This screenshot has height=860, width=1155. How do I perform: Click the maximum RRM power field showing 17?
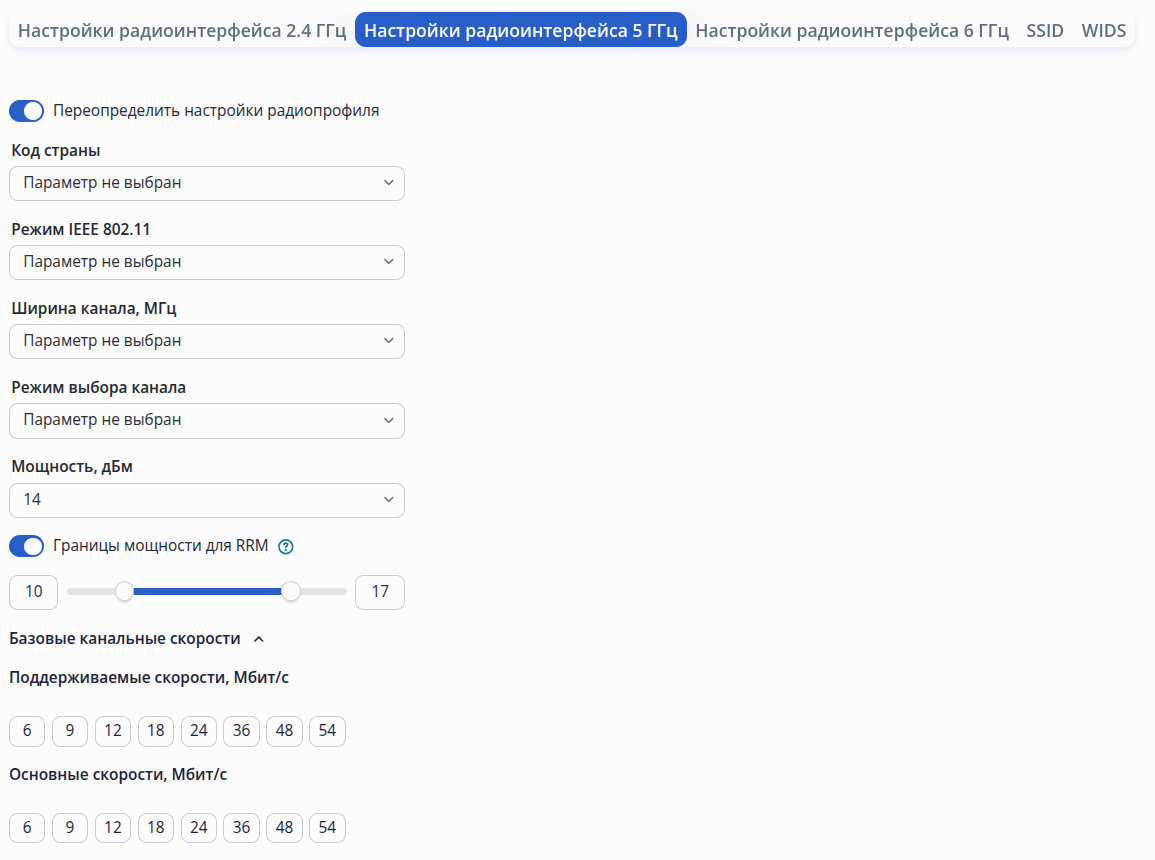(x=380, y=592)
